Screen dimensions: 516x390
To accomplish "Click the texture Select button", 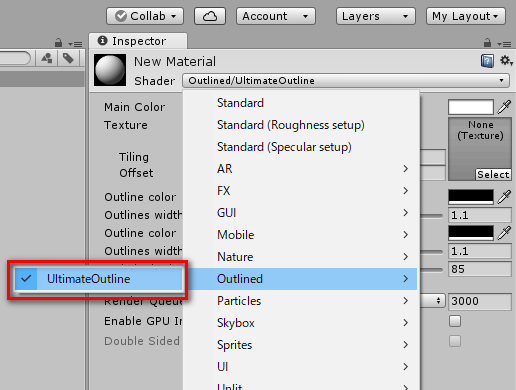I will tap(493, 174).
